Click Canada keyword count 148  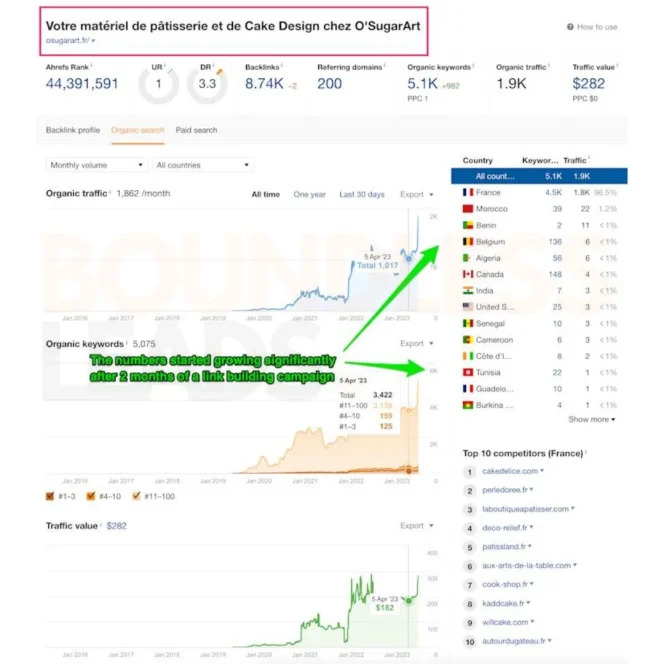click(555, 274)
